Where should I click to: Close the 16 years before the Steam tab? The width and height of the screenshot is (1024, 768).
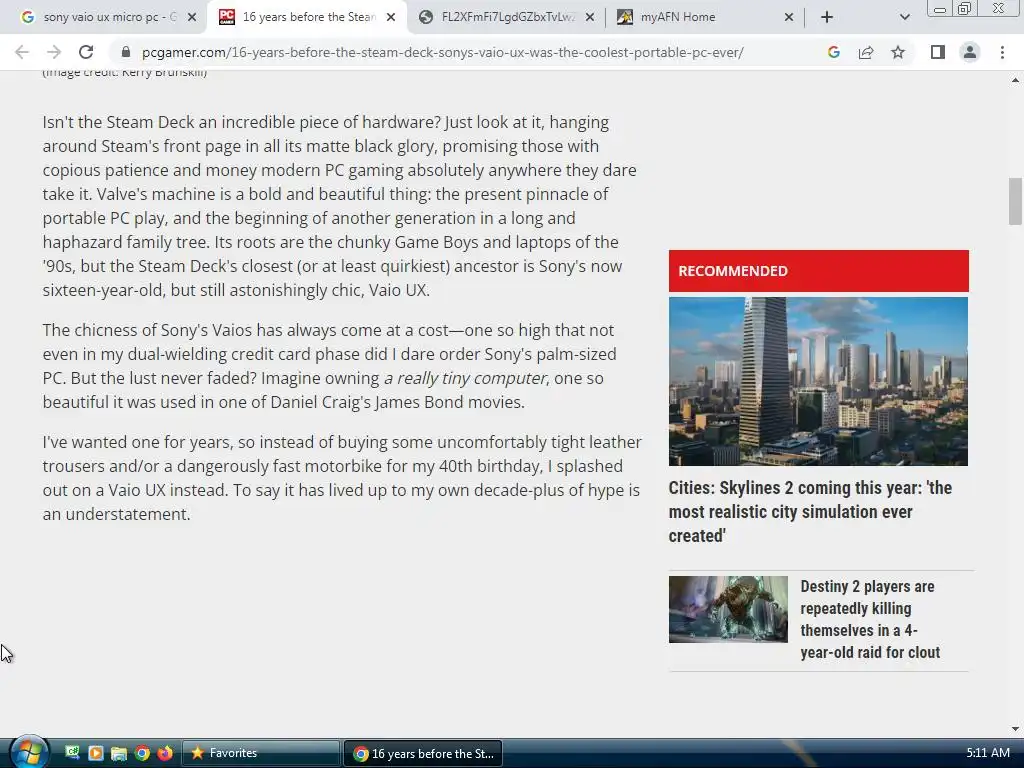click(x=391, y=17)
